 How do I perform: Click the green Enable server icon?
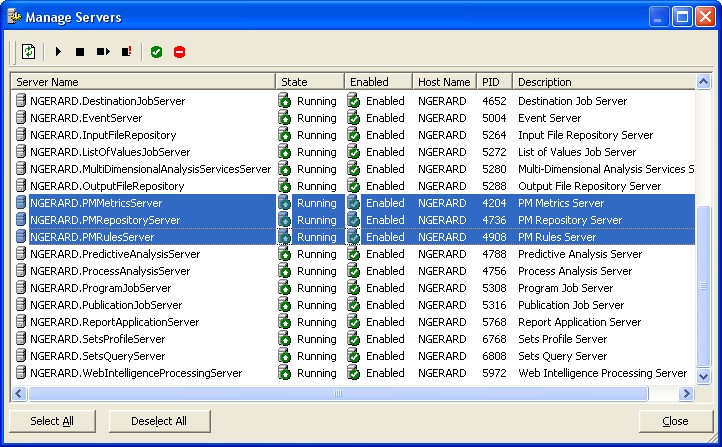[x=156, y=51]
